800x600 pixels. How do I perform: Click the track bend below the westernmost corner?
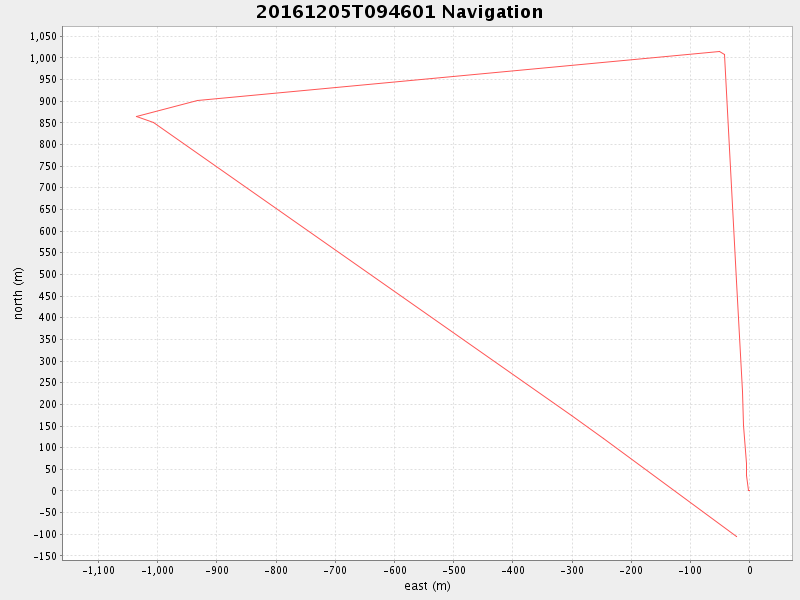click(154, 123)
